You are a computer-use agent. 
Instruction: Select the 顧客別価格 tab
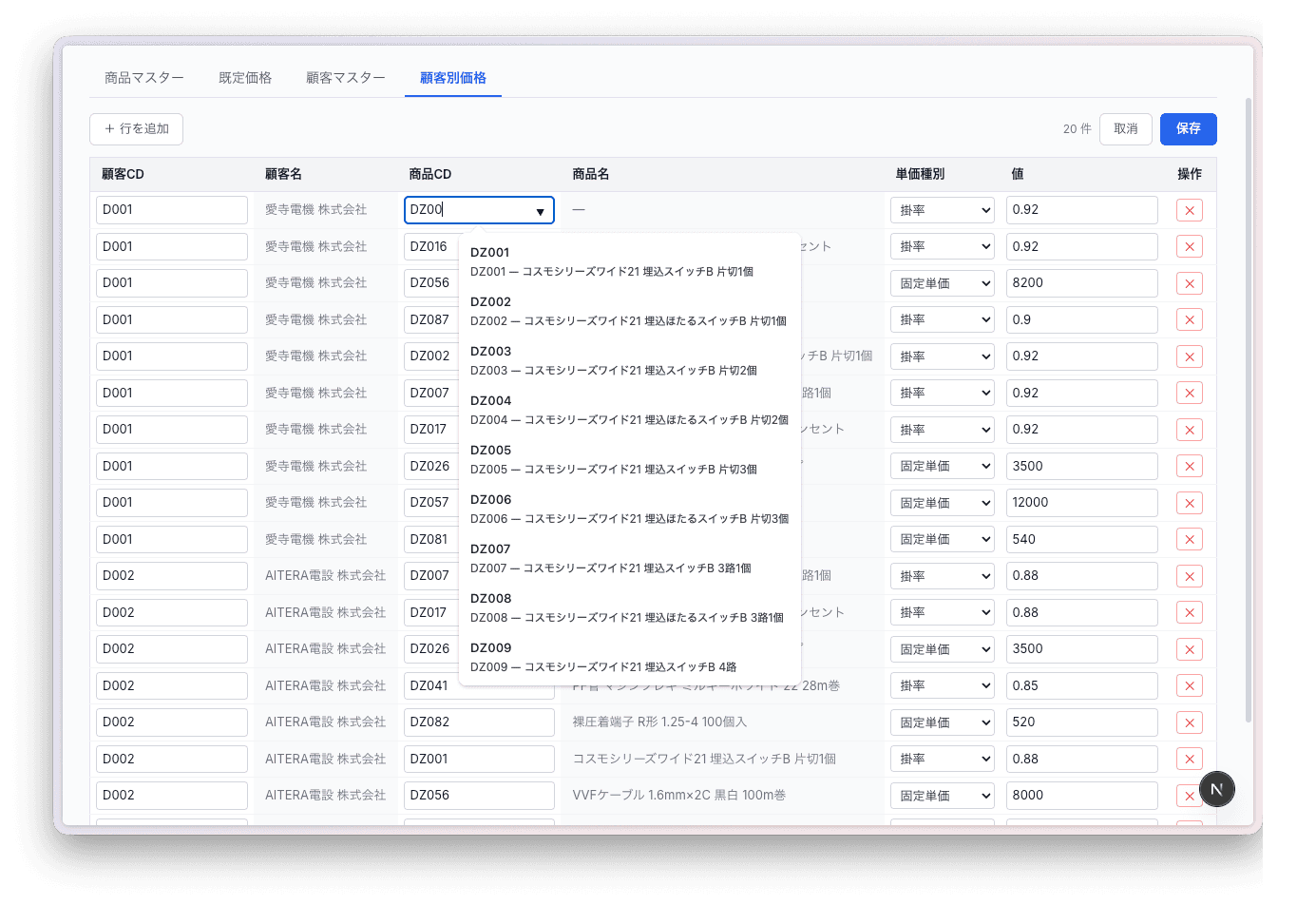[x=453, y=78]
